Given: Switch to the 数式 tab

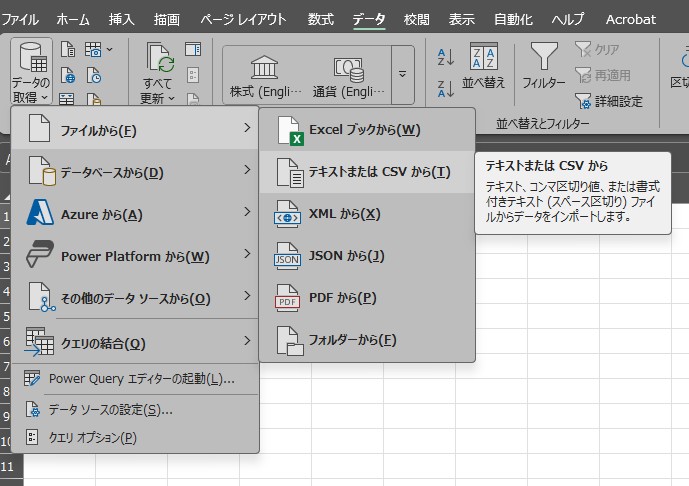Looking at the screenshot, I should pos(320,19).
